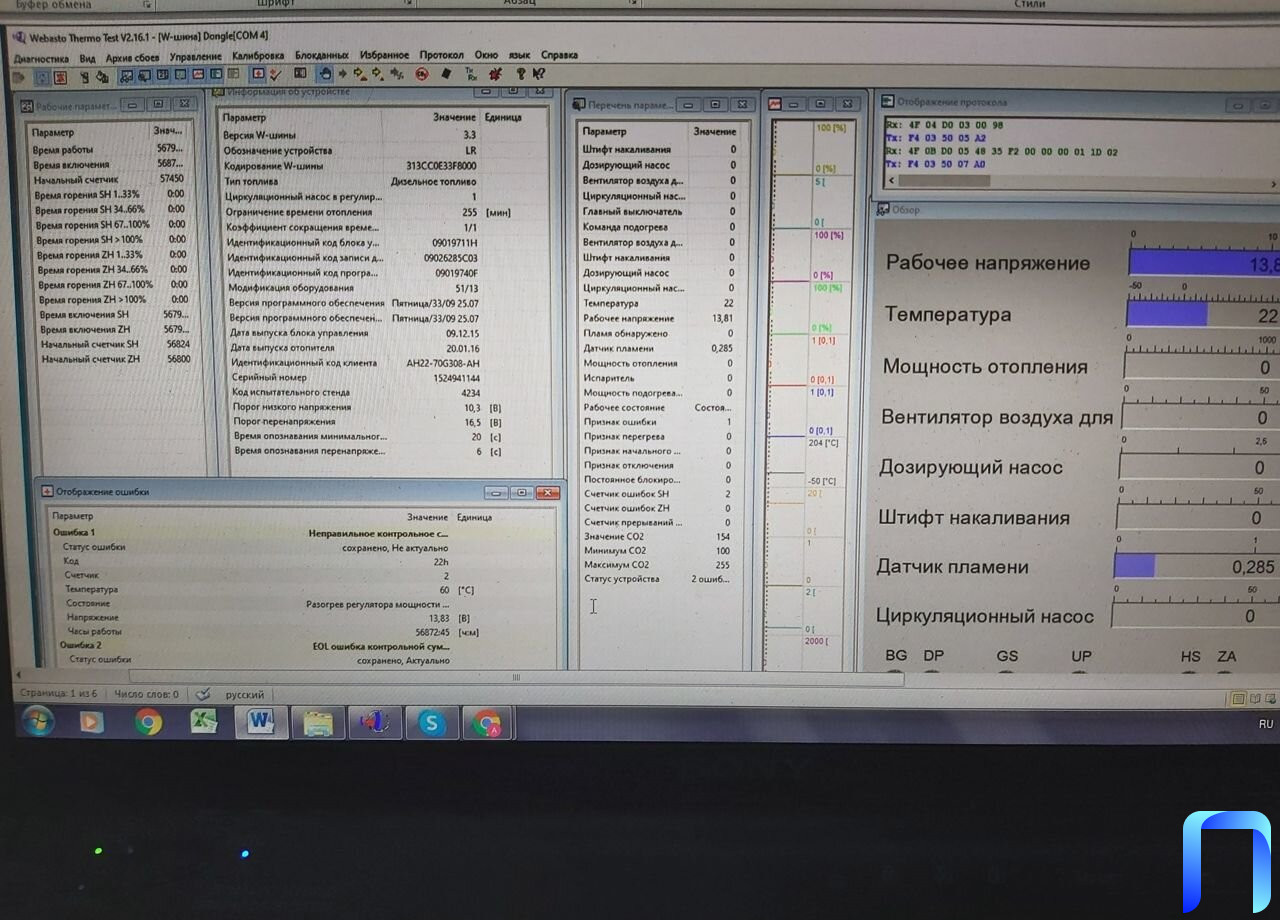Open the Диагностика menu
Viewport: 1280px width, 920px height.
coord(41,58)
